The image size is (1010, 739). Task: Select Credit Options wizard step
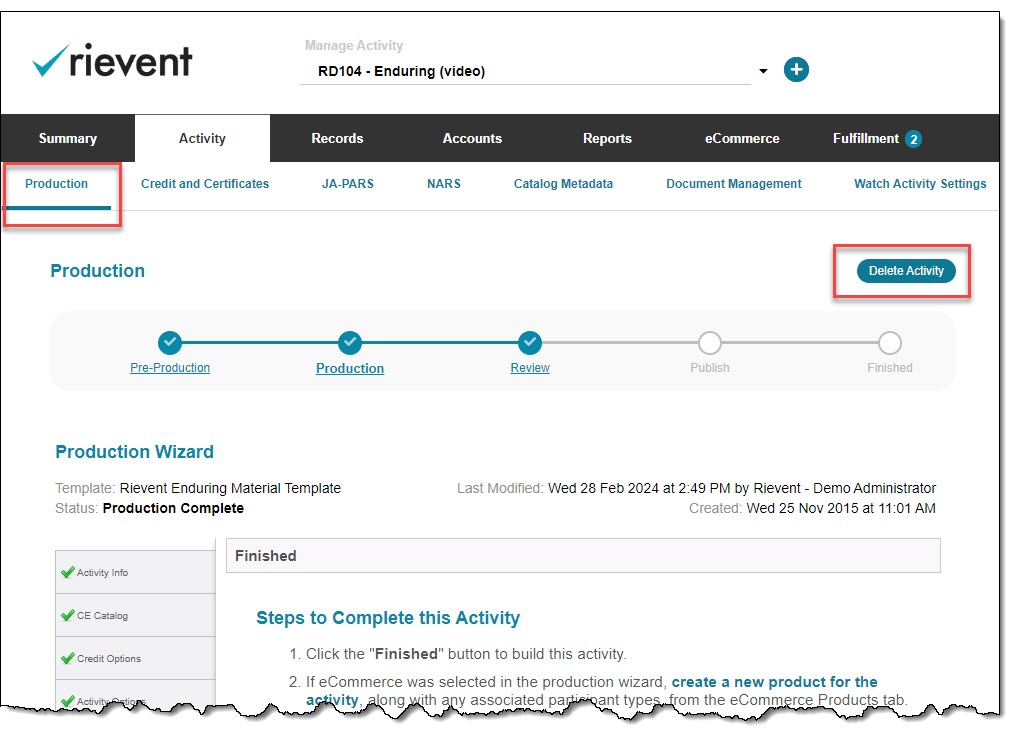click(x=135, y=658)
